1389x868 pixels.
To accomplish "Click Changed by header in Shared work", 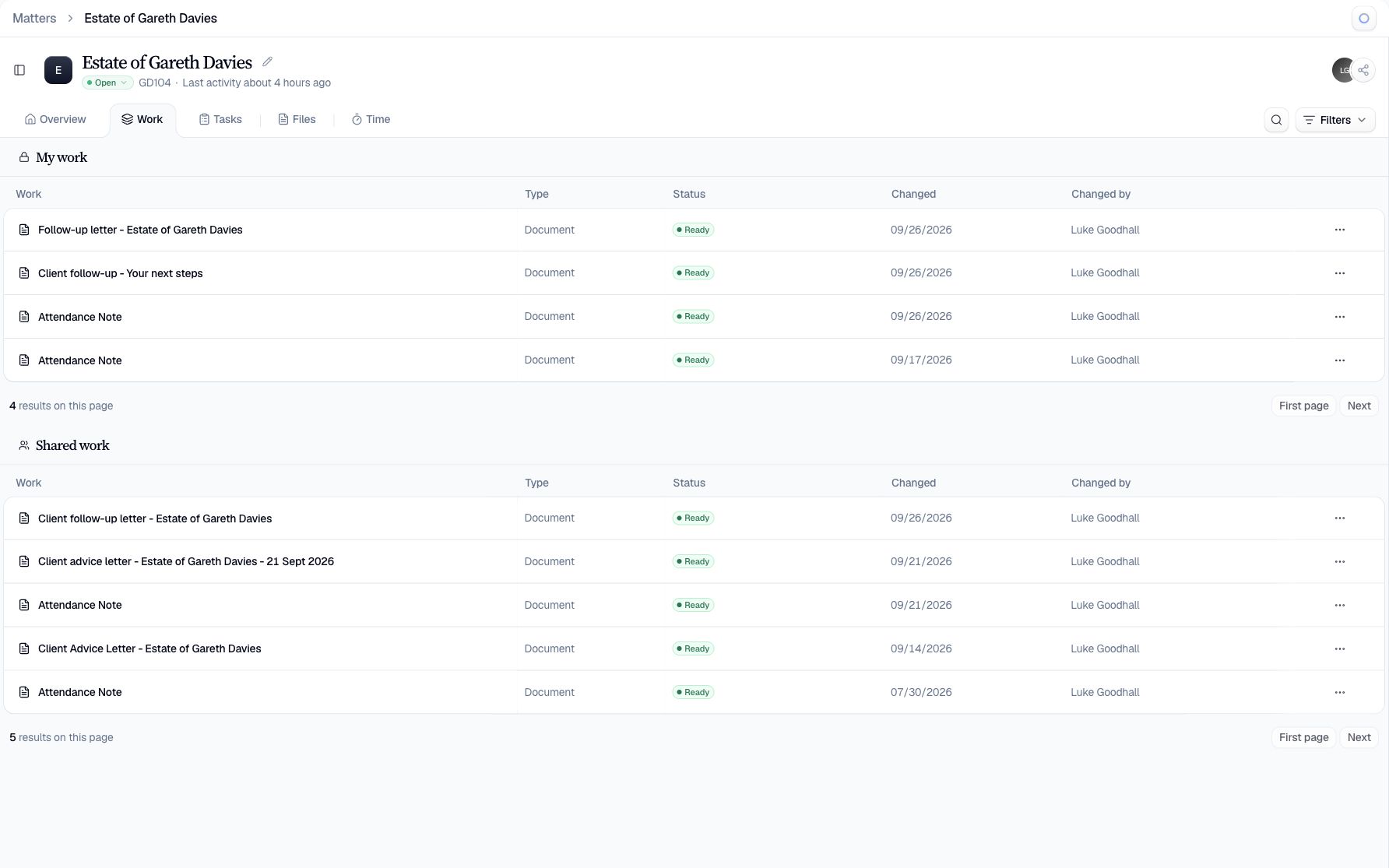I will (1101, 483).
